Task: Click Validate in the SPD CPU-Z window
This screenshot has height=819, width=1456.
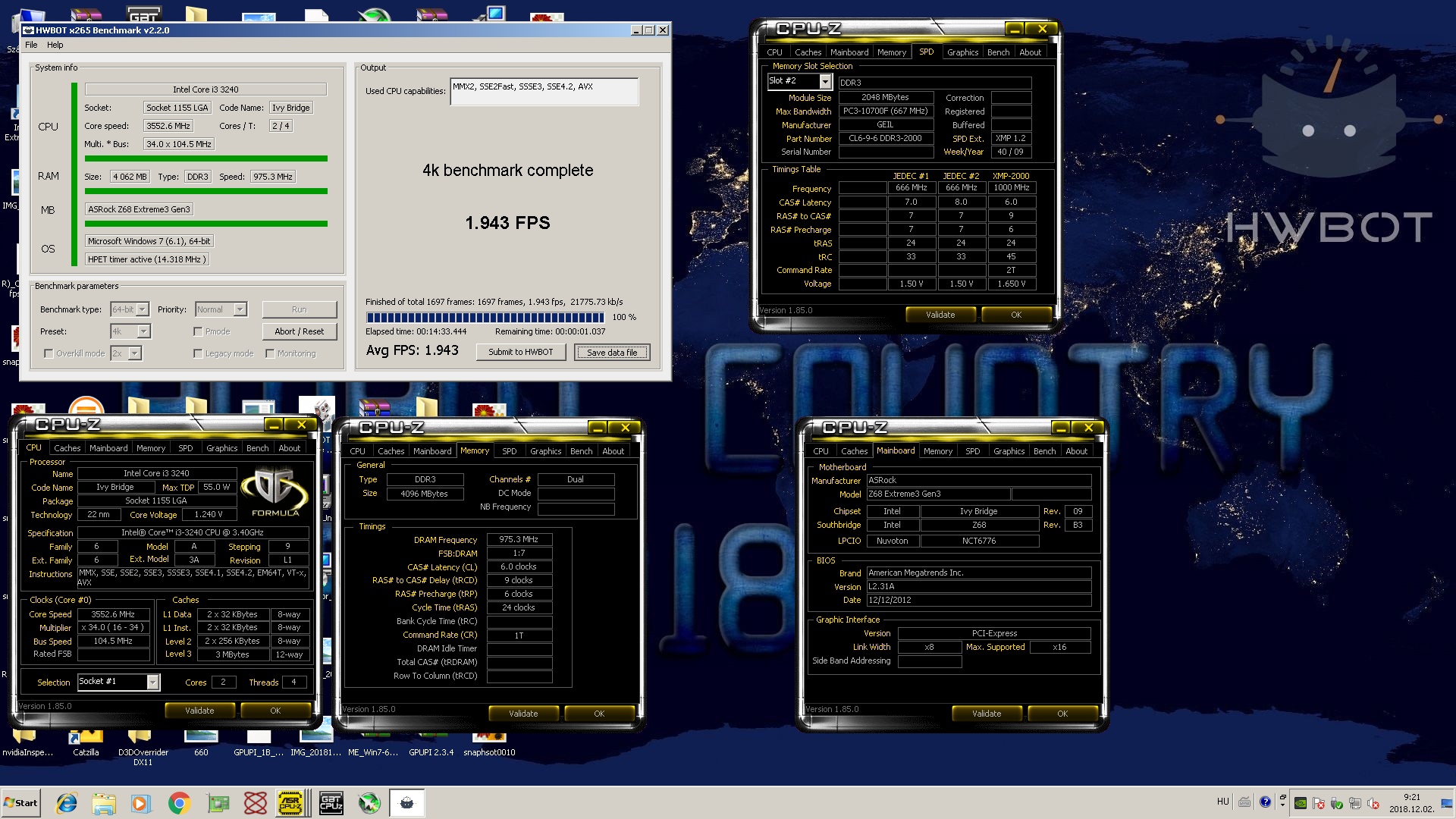Action: pyautogui.click(x=940, y=315)
